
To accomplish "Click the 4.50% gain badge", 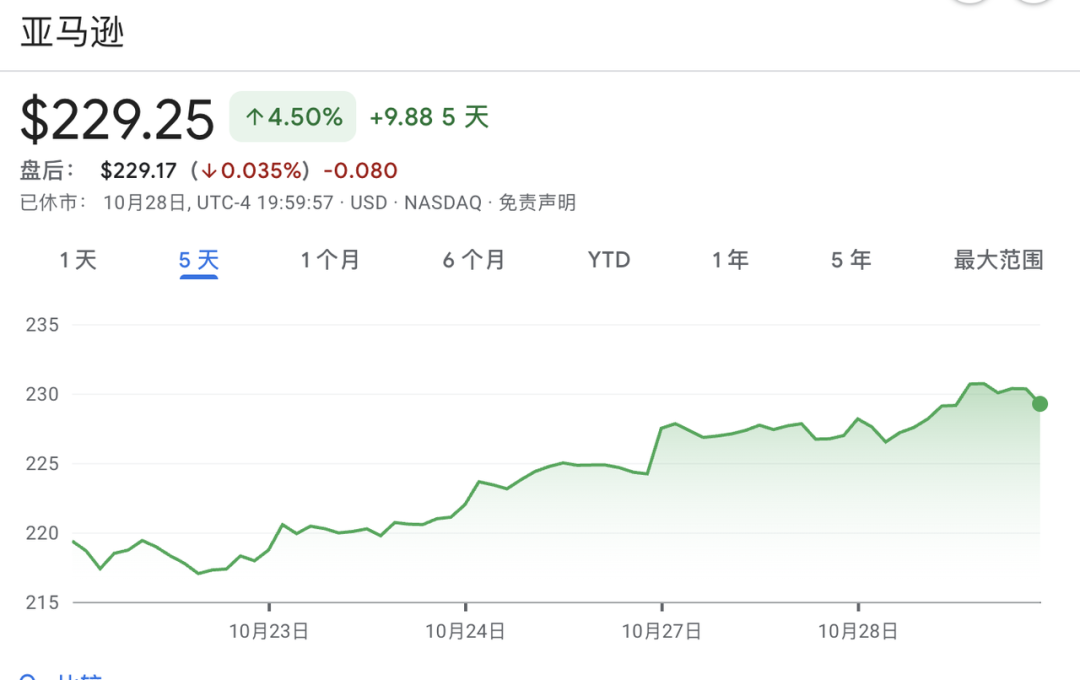I will 293,117.
